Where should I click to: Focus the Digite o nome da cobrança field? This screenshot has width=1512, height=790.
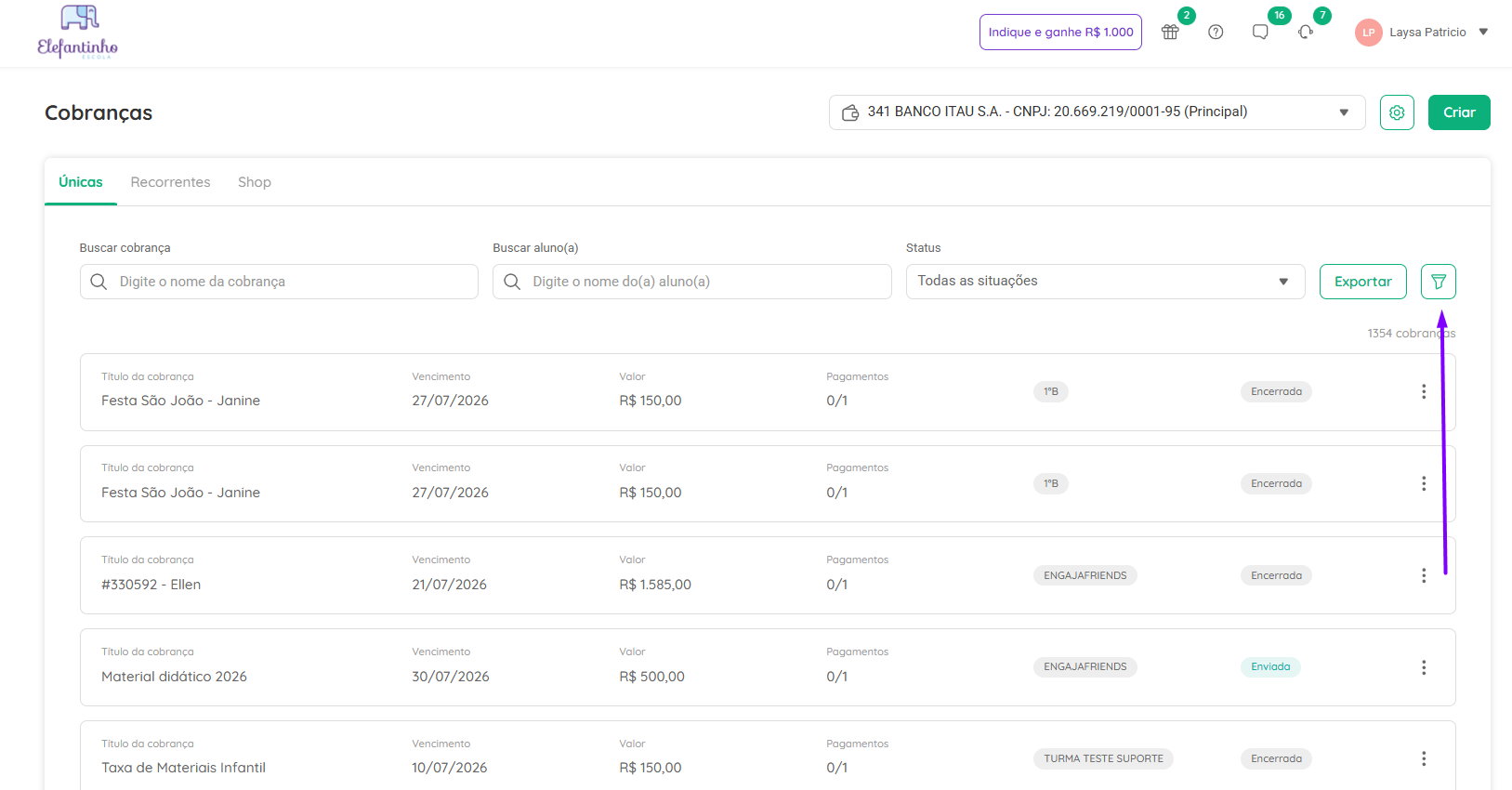click(x=279, y=282)
